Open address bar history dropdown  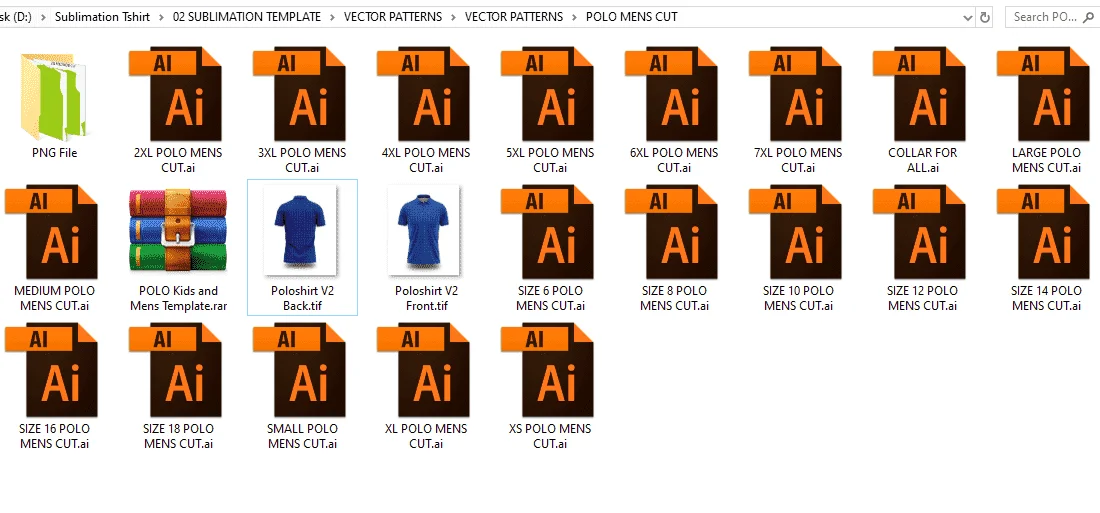click(x=968, y=18)
